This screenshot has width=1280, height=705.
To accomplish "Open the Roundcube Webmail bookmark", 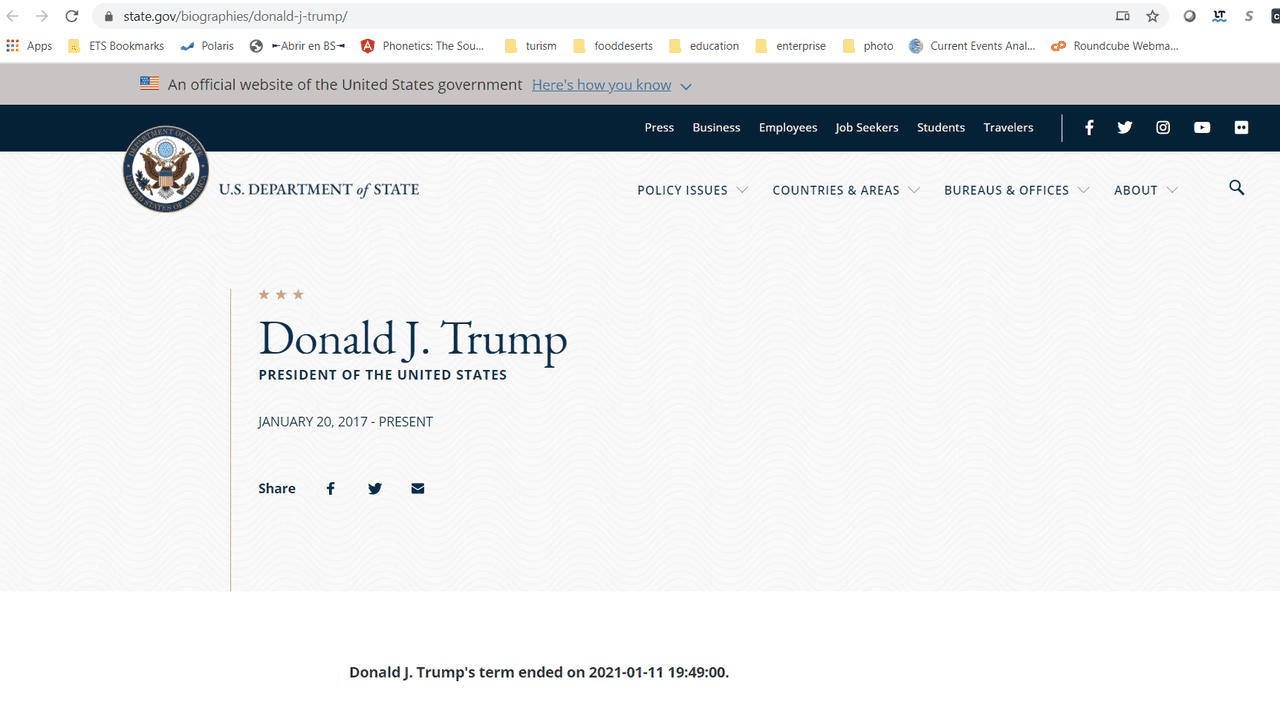I will 1115,46.
